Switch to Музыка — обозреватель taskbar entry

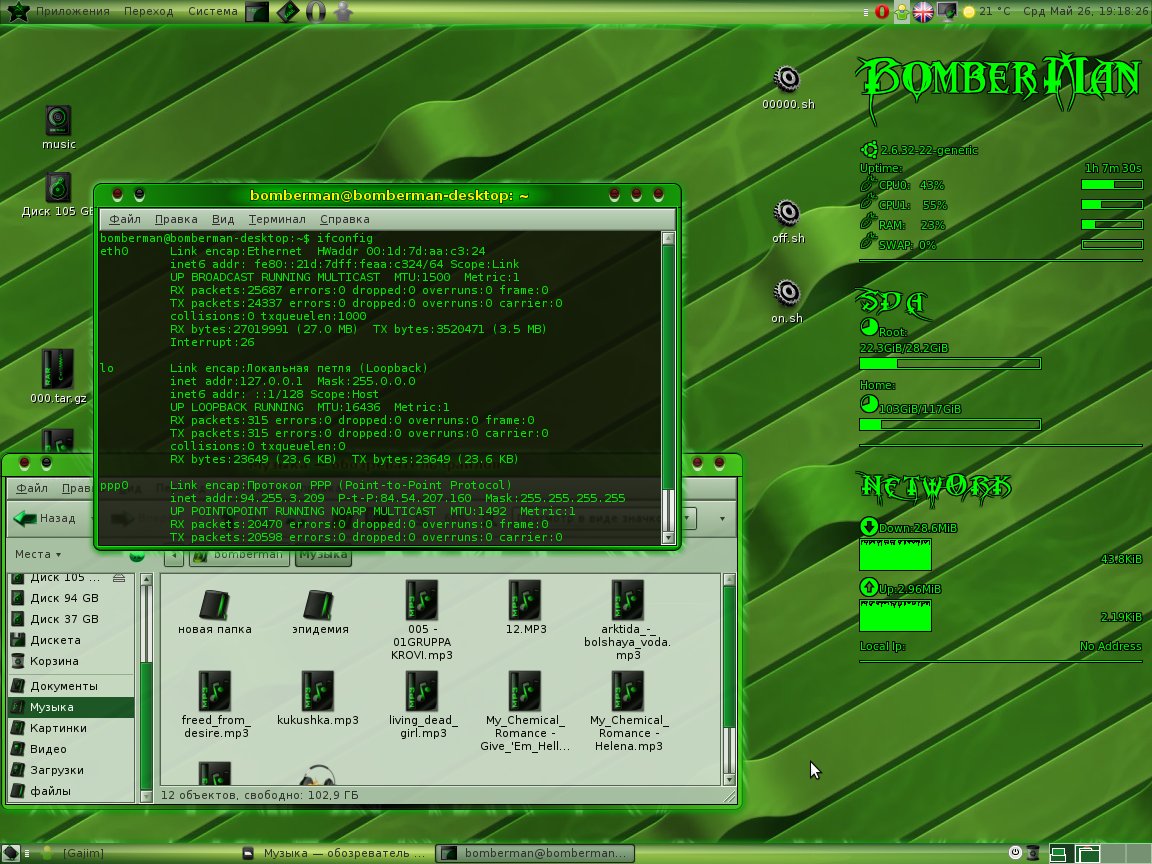(x=336, y=853)
